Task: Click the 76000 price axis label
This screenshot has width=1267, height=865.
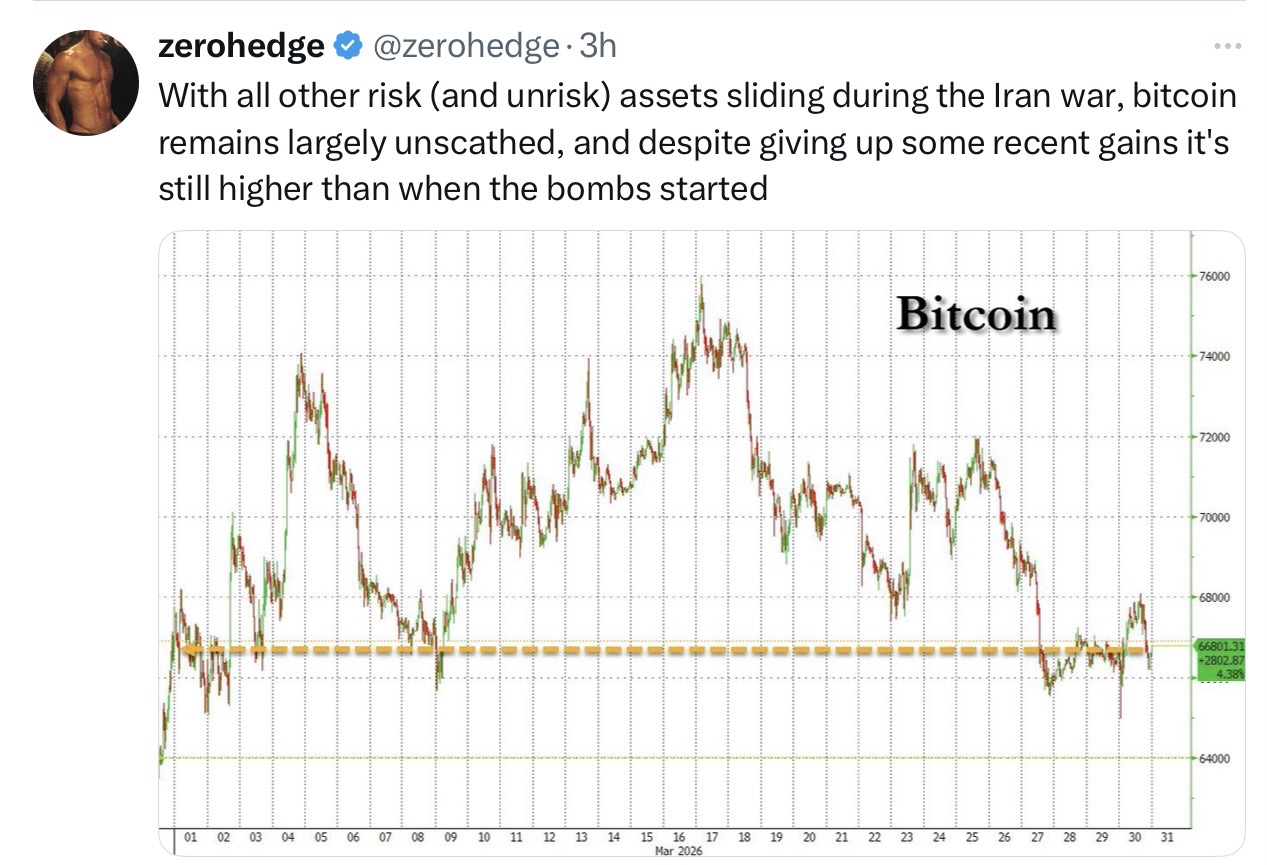Action: point(1213,277)
